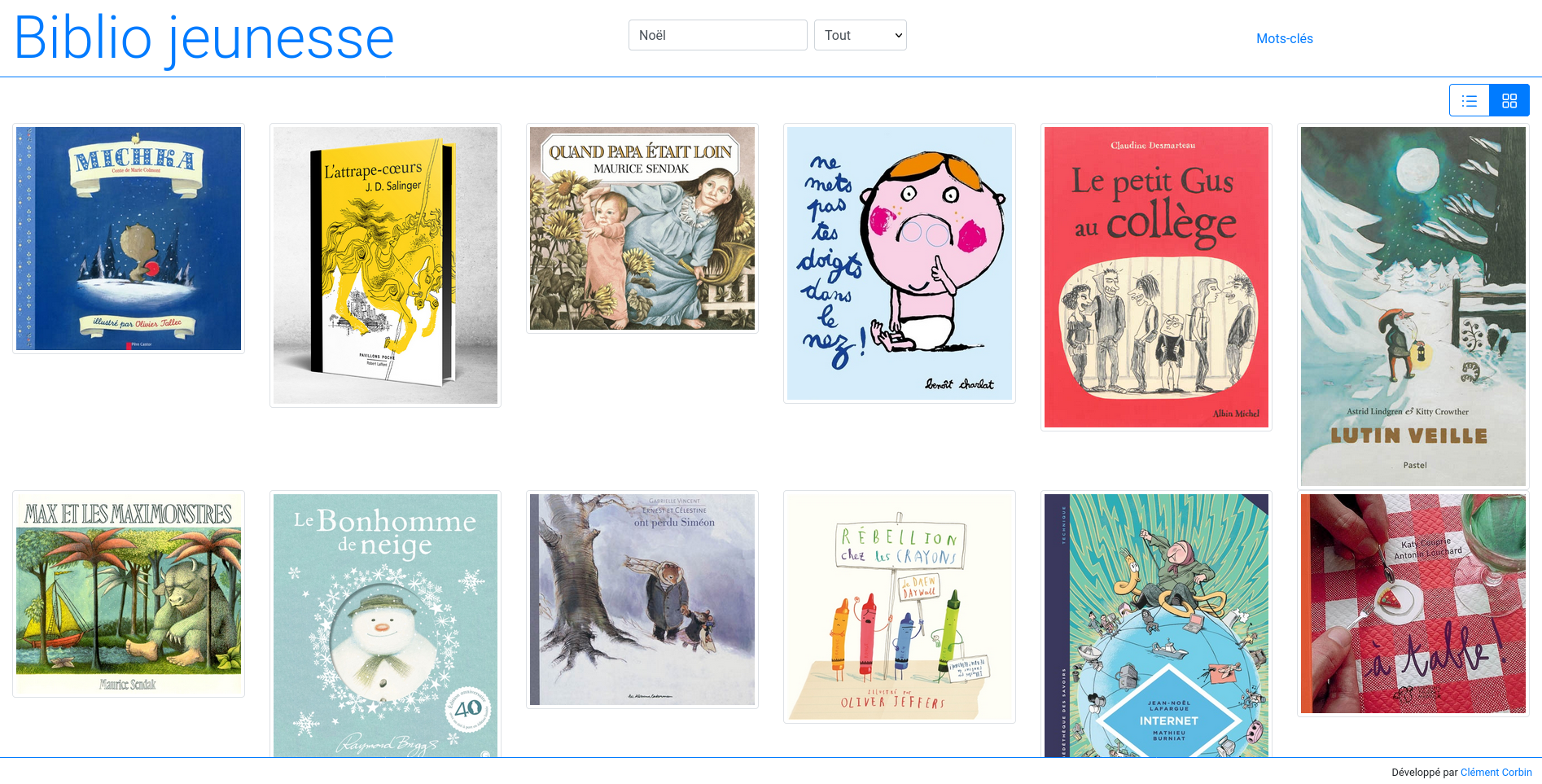1542x784 pixels.
Task: Open Lutin veille book cover
Action: click(1413, 306)
